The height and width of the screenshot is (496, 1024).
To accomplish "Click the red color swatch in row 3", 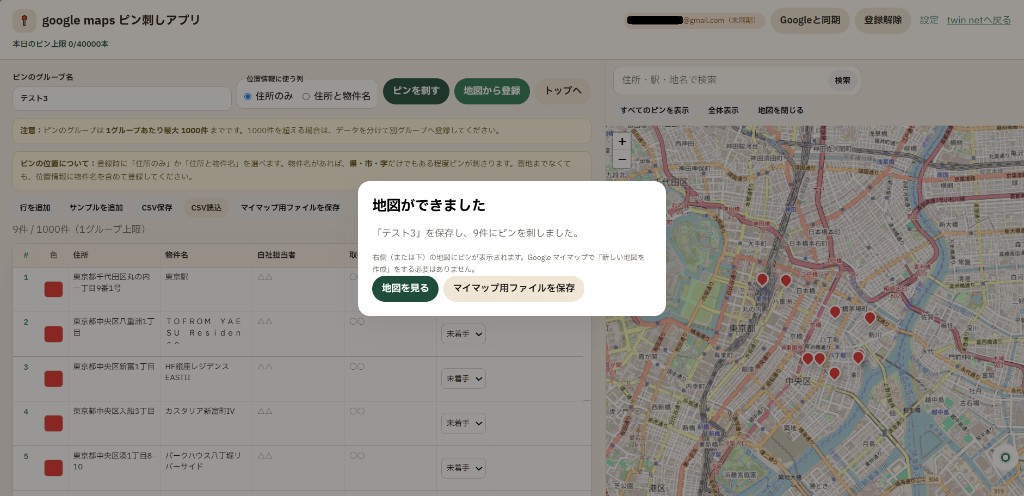I will click(54, 379).
